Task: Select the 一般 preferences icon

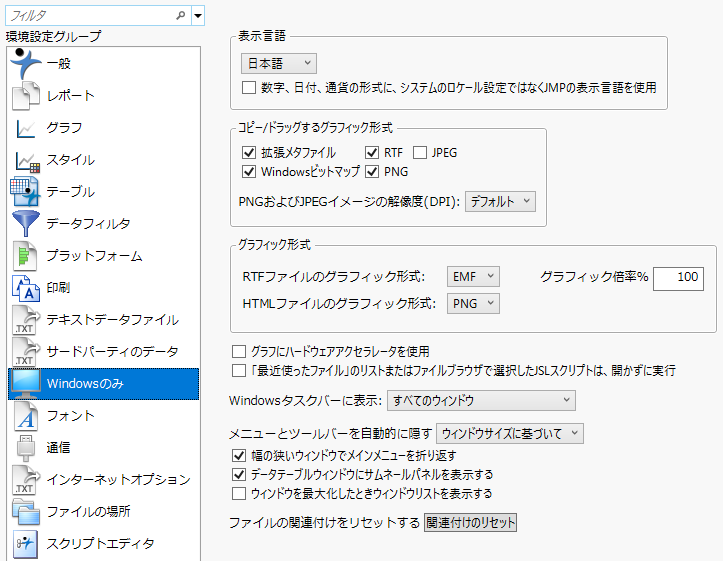Action: pyautogui.click(x=26, y=63)
